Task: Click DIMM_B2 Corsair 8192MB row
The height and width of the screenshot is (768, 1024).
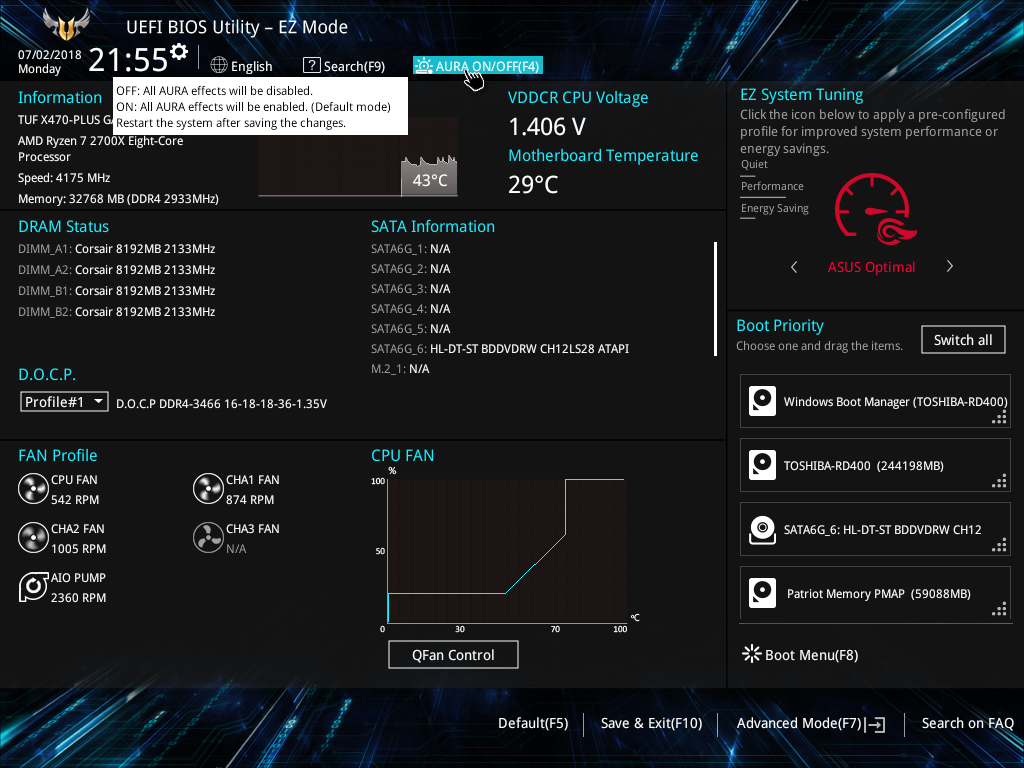Action: 117,312
